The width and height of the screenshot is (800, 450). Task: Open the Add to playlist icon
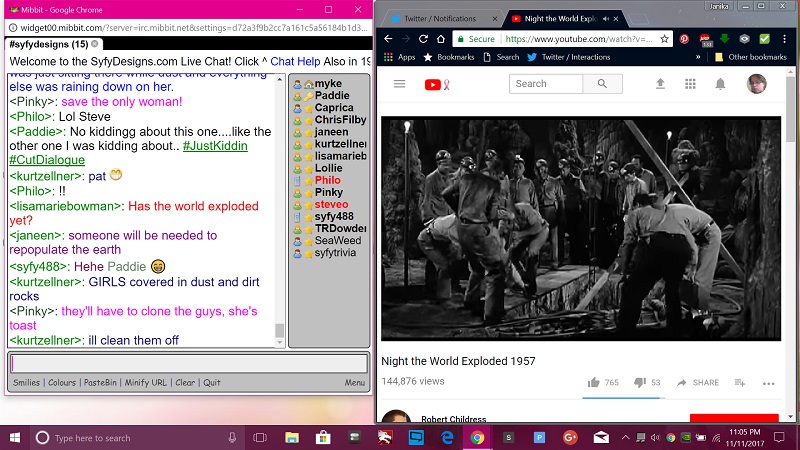(740, 383)
